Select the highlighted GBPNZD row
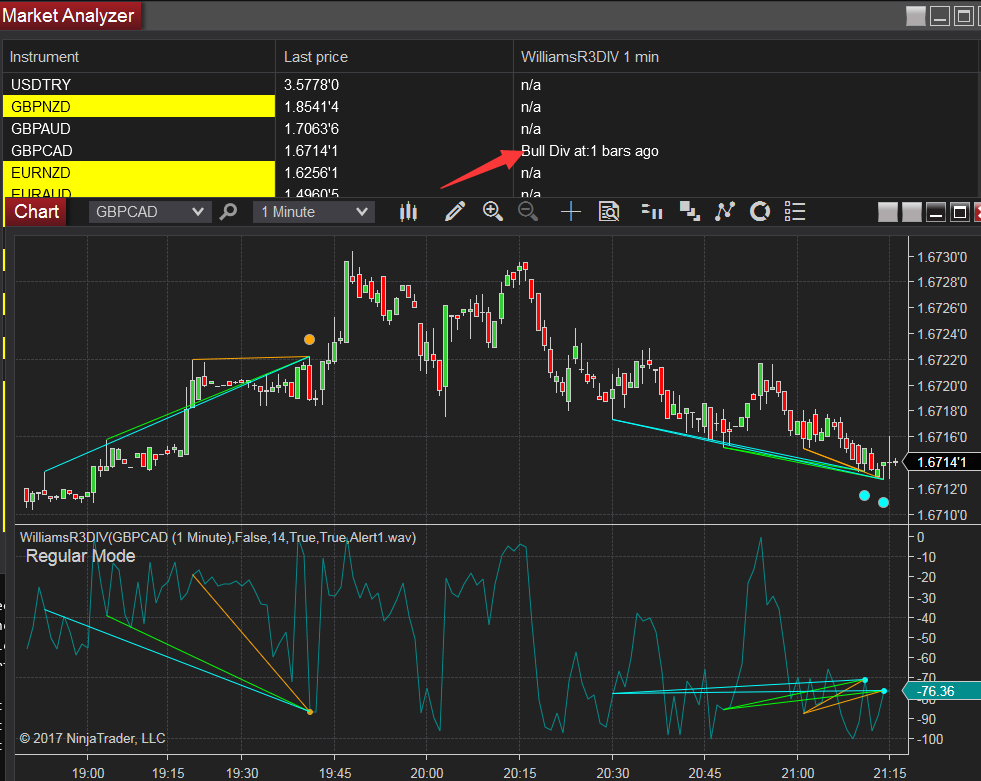This screenshot has width=981, height=781. click(x=139, y=106)
